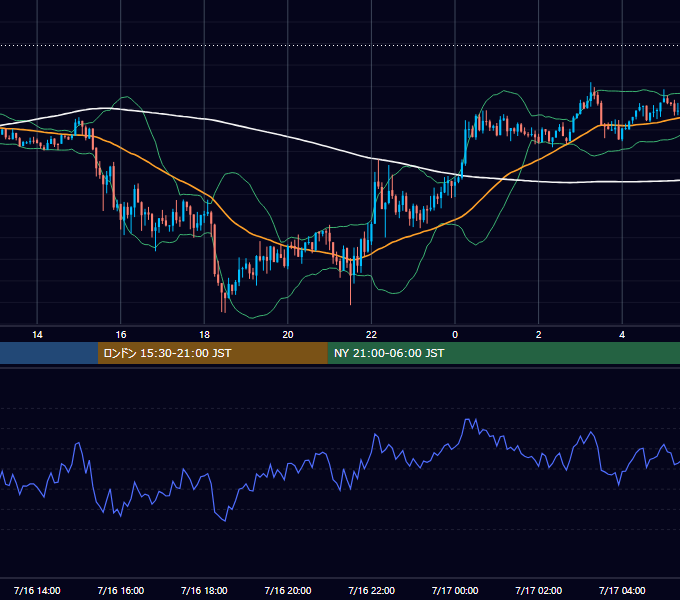This screenshot has height=600, width=680.
Task: Click the 7/16 16:00 timestamp label
Action: click(121, 590)
